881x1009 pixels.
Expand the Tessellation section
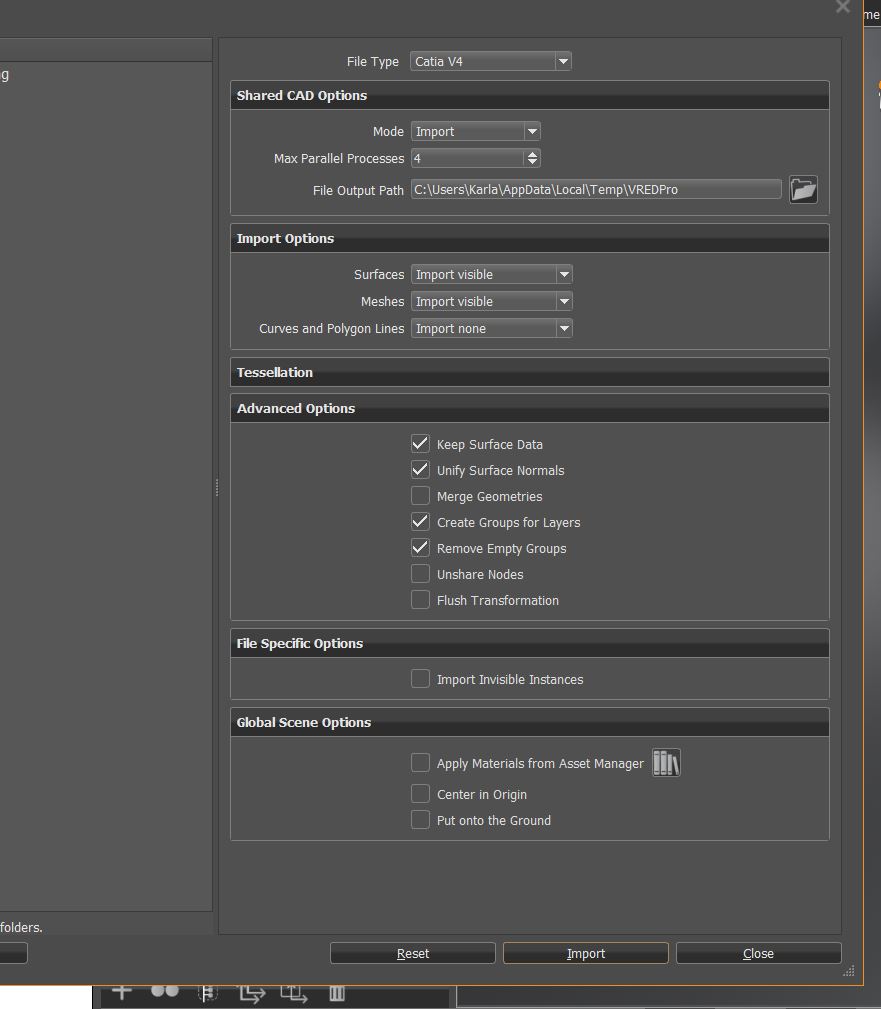tap(529, 372)
